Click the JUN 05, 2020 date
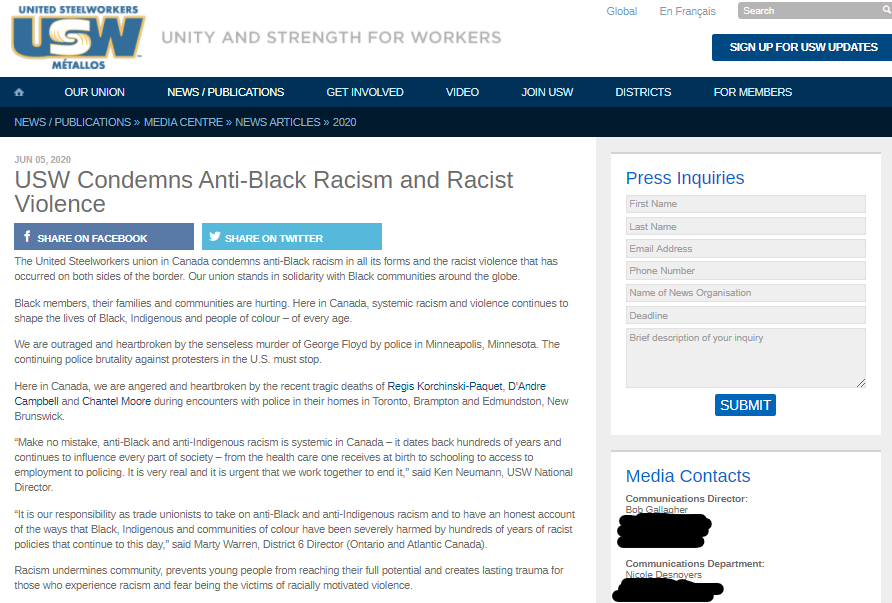 43,160
